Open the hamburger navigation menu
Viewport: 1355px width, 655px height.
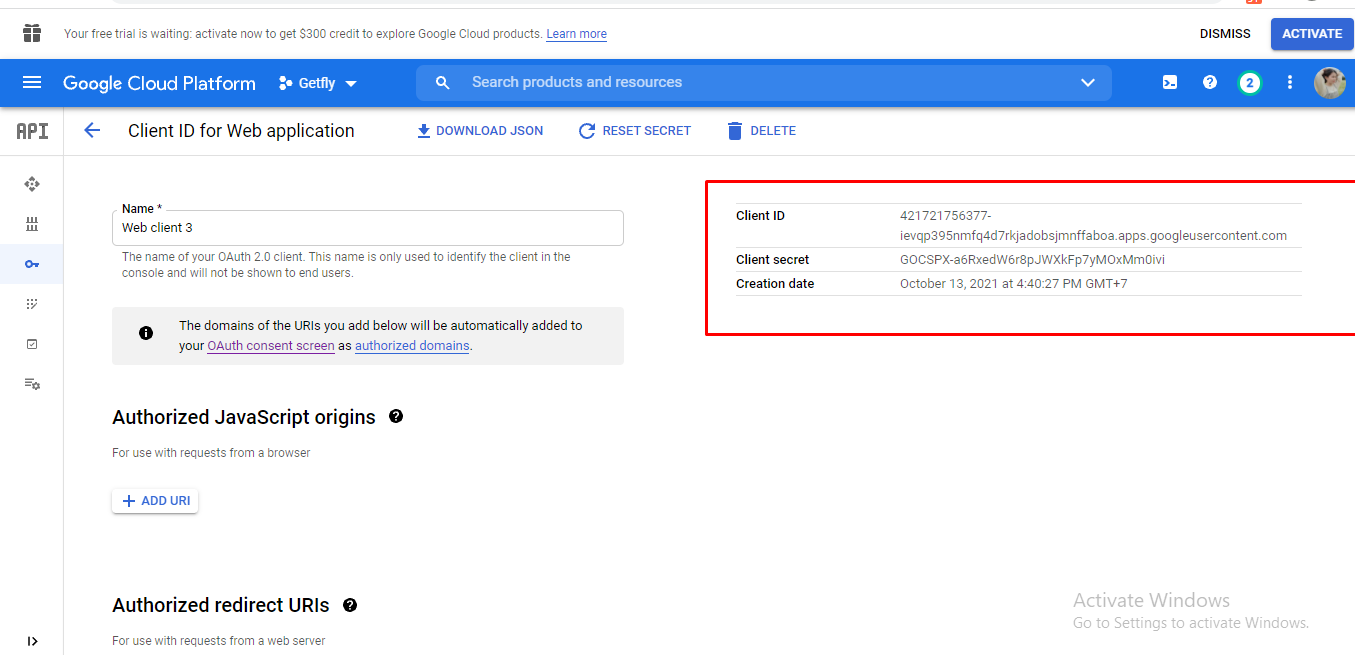coord(32,83)
